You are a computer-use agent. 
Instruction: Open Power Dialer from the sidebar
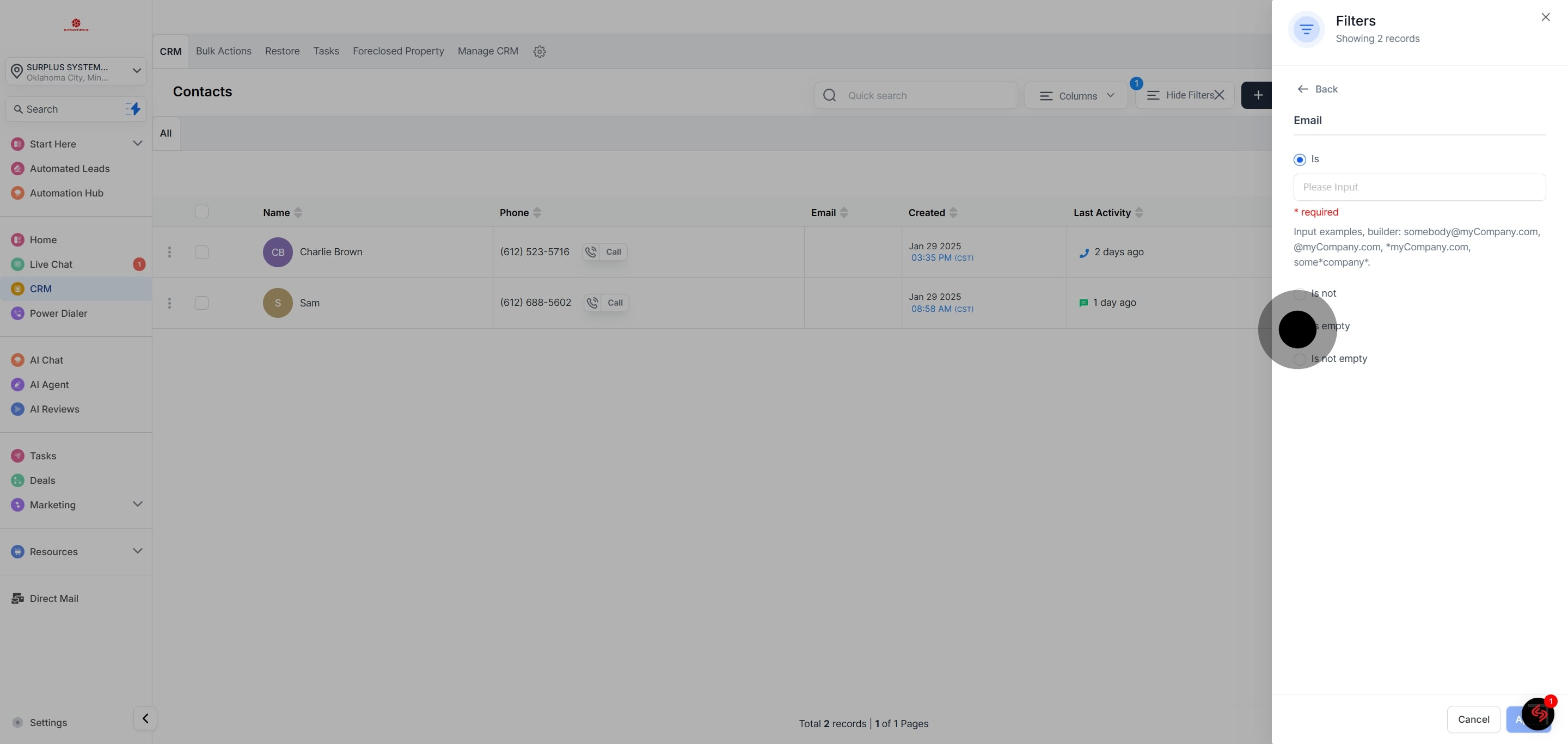58,313
